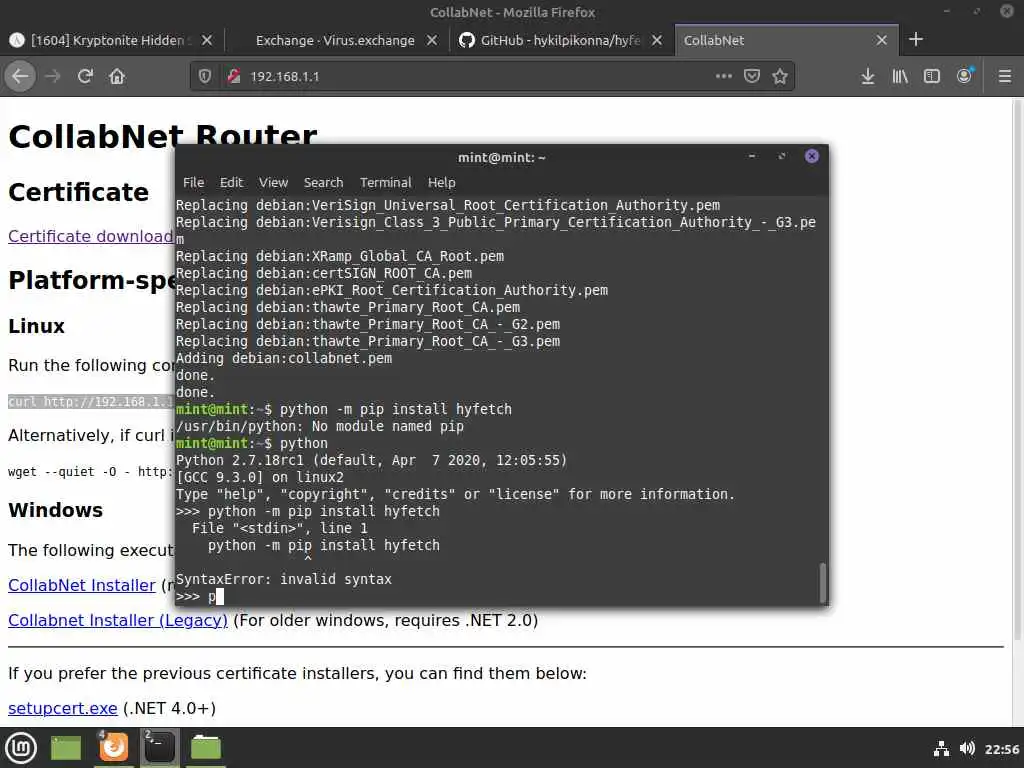Open the network tray icon
Screen dimensions: 1024x768
pyautogui.click(x=941, y=748)
